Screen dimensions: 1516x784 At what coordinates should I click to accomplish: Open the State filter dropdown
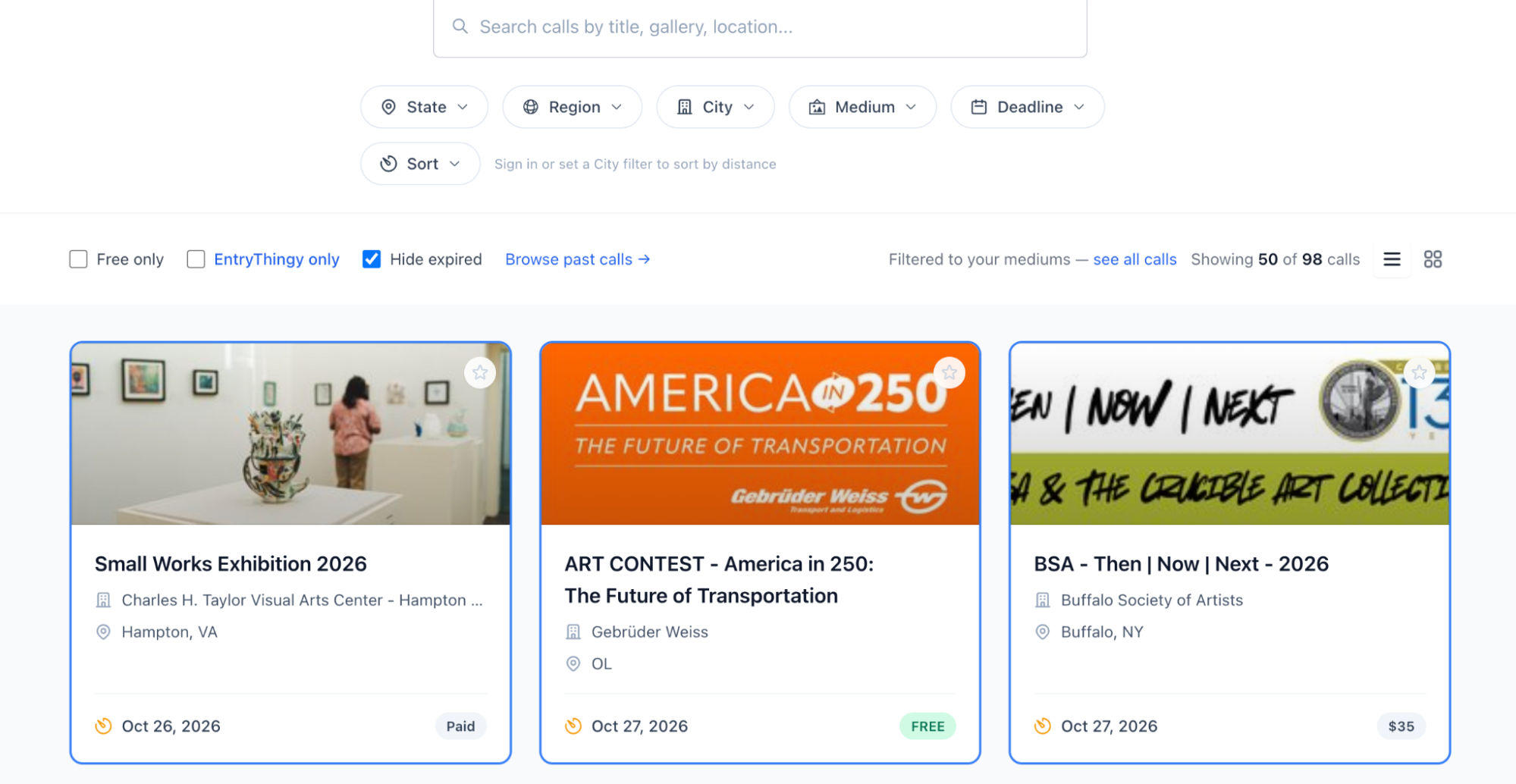[x=424, y=107]
